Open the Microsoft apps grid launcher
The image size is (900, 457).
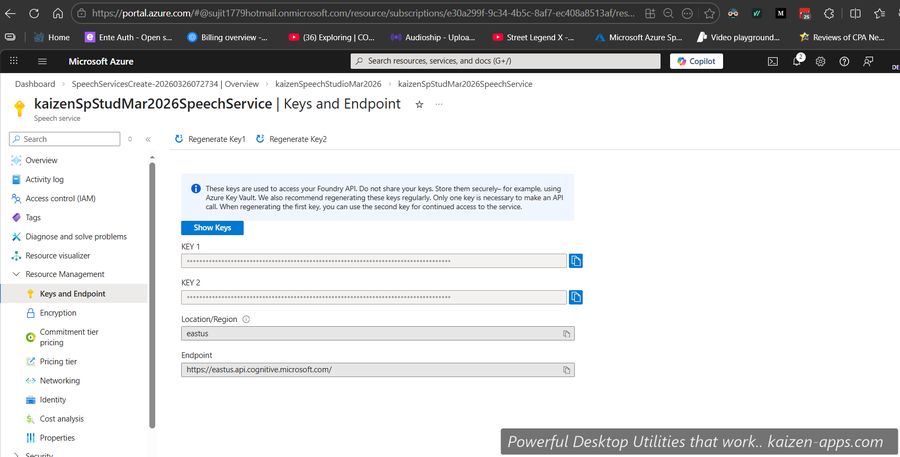click(x=14, y=61)
